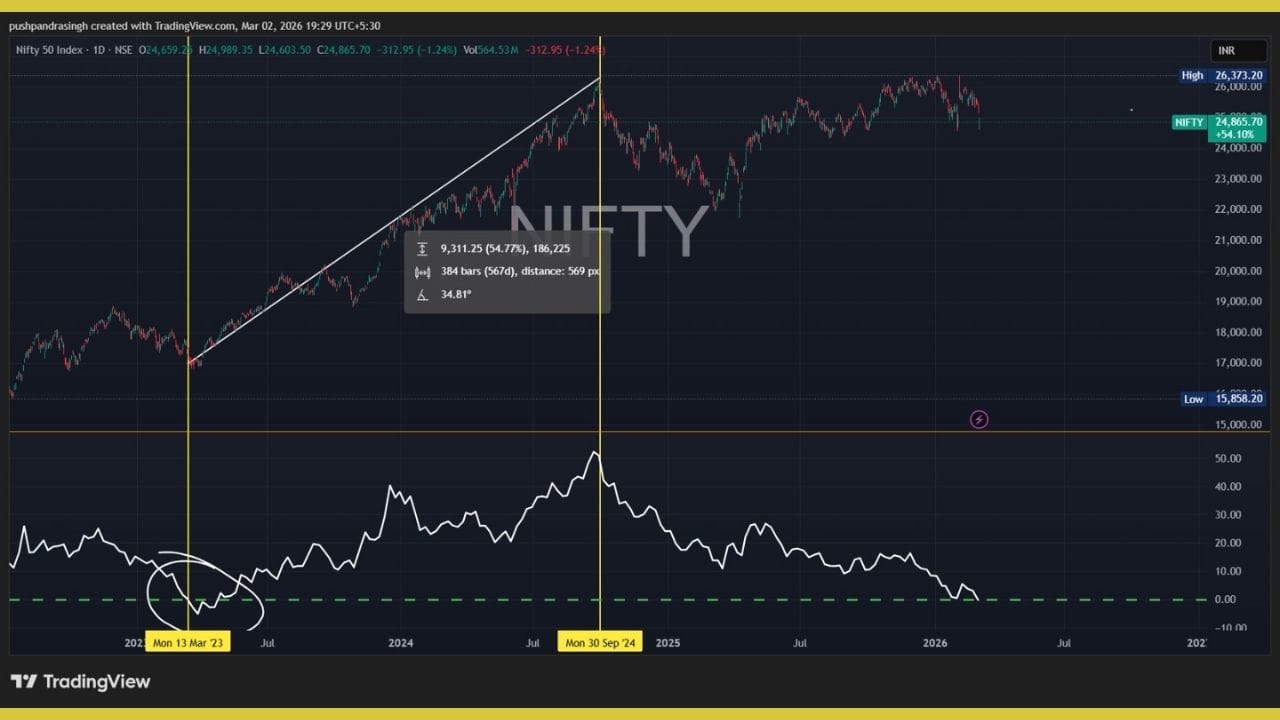The height and width of the screenshot is (720, 1280).
Task: Click the Nifty 50 Index legend title
Action: pos(52,50)
